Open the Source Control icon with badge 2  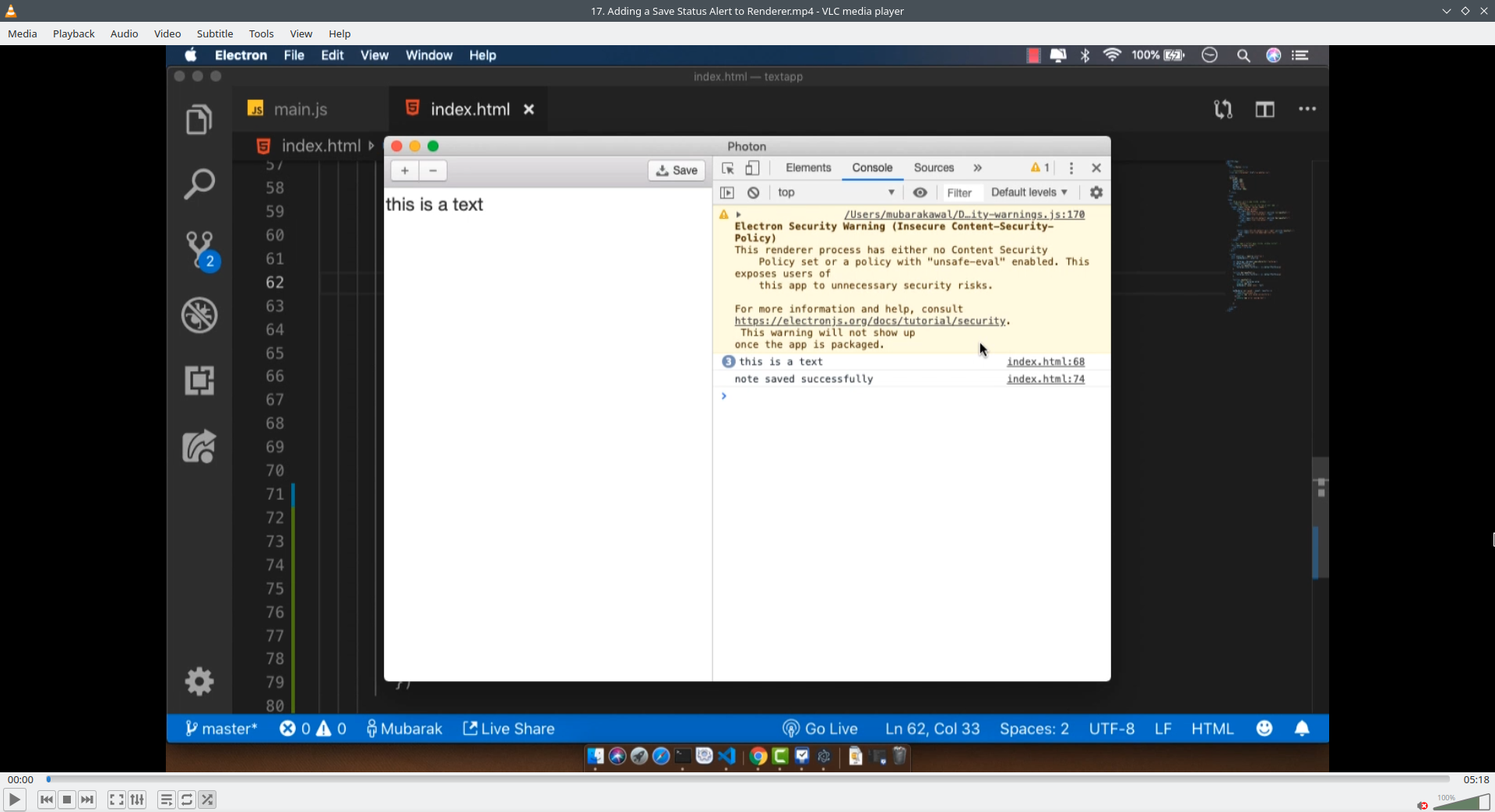tap(201, 251)
